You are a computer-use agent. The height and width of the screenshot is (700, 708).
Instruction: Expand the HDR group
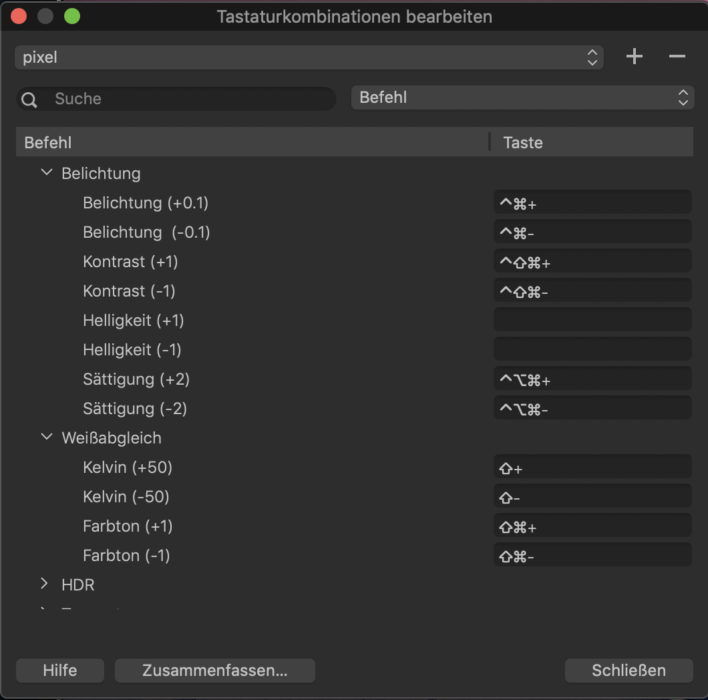tap(44, 583)
